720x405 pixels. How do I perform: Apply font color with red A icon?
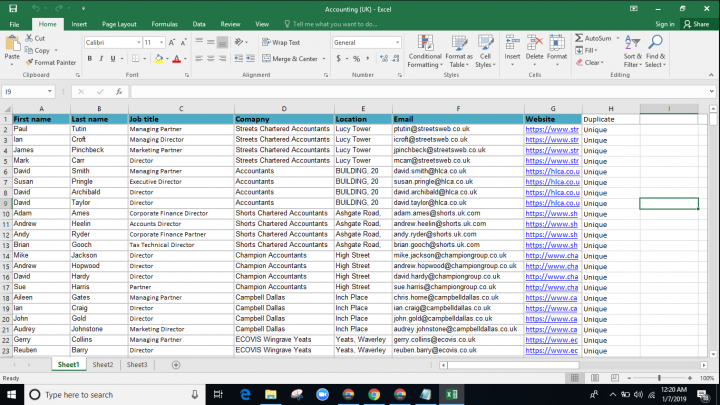[176, 59]
